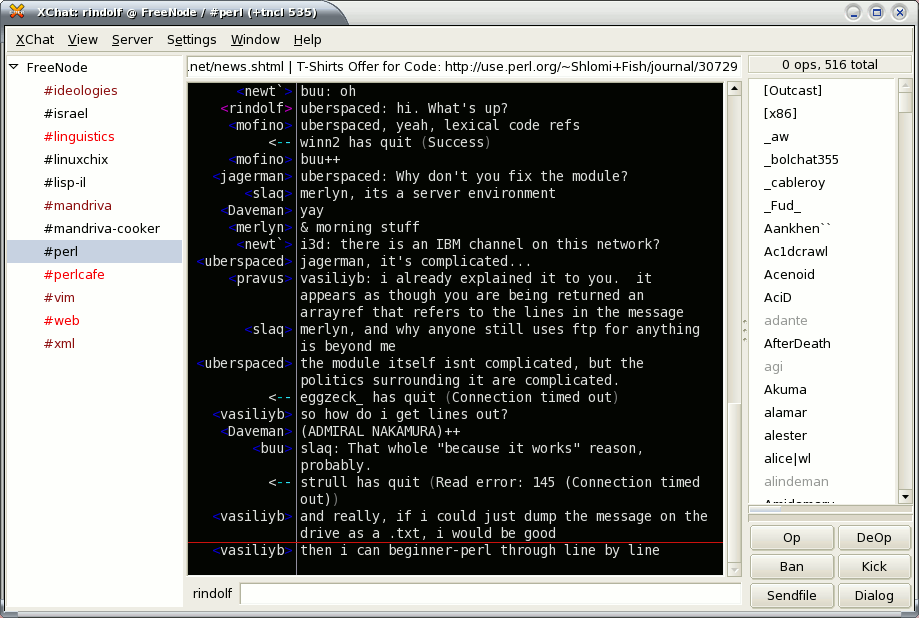Select user alester in user list
Image resolution: width=919 pixels, height=618 pixels.
[x=785, y=436]
